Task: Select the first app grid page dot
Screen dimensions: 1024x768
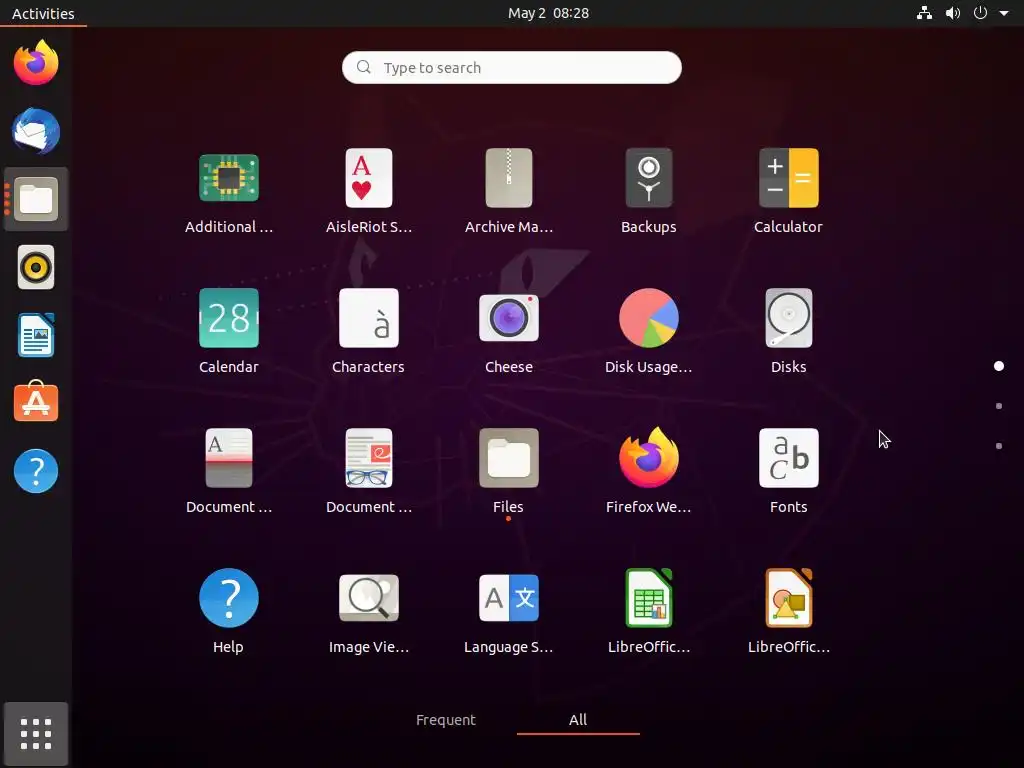Action: coord(999,366)
